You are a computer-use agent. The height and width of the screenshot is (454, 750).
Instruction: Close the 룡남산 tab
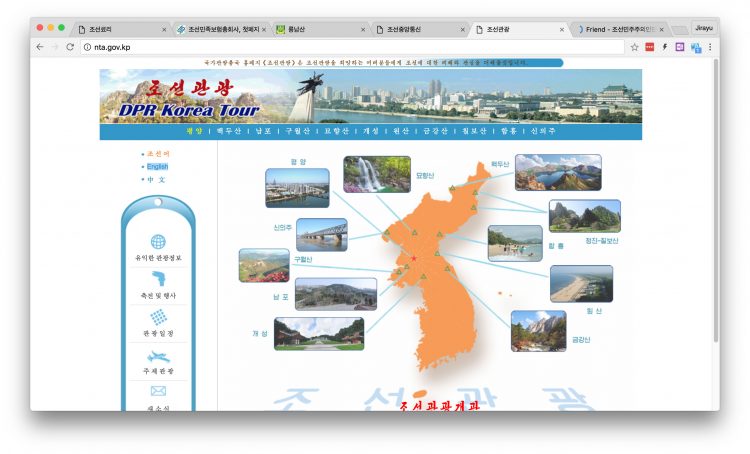pyautogui.click(x=363, y=30)
